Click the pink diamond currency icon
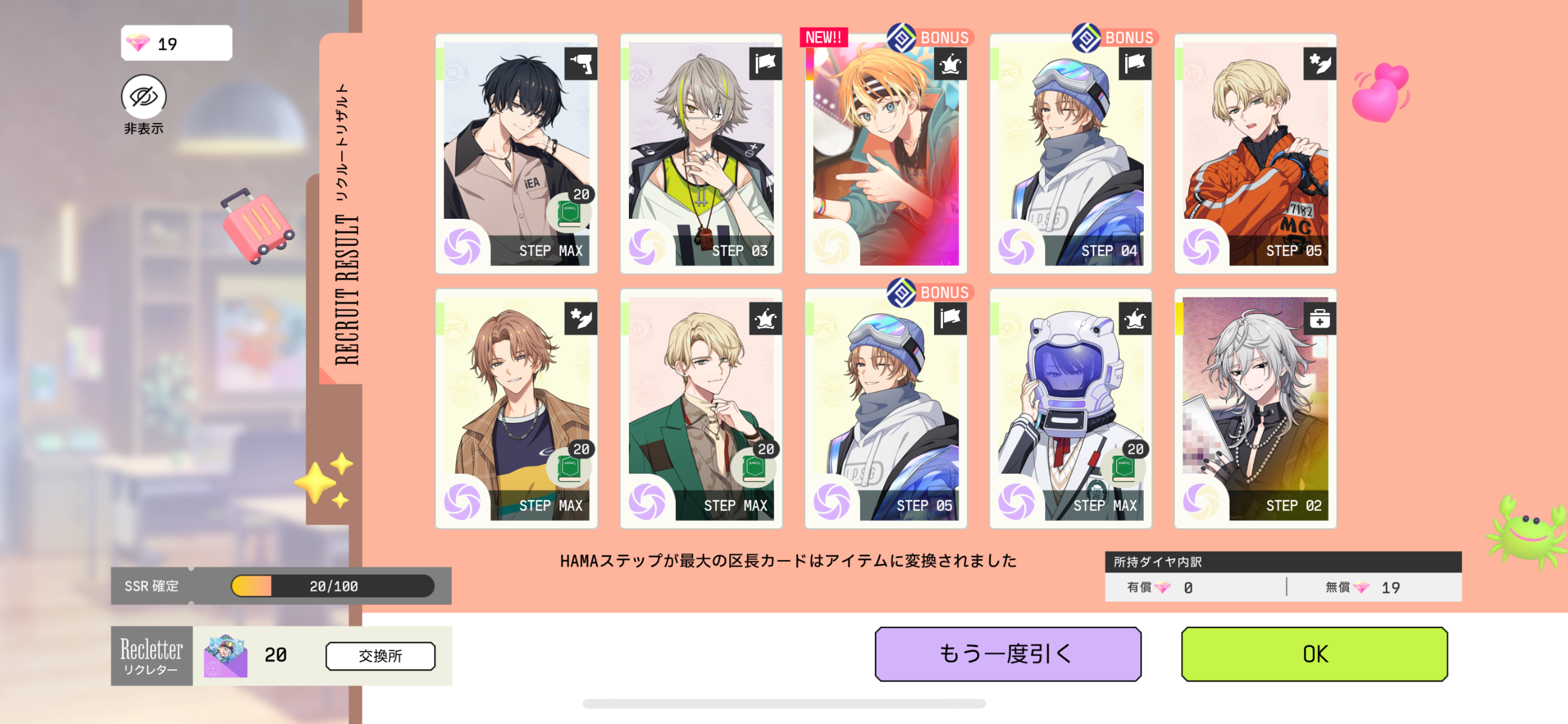The height and width of the screenshot is (724, 1568). (x=138, y=43)
